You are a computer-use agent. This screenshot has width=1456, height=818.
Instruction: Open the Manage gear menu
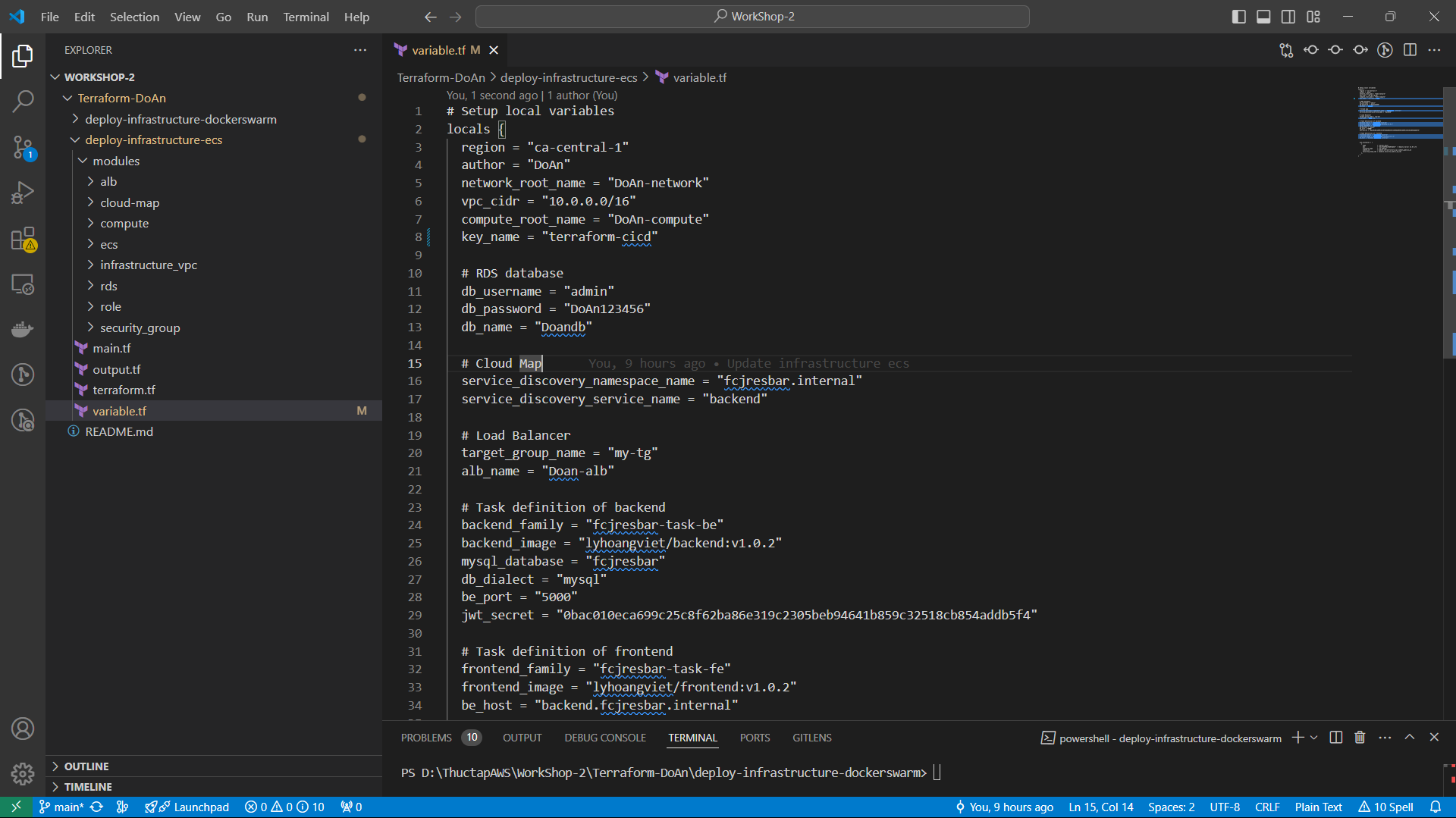click(x=23, y=774)
